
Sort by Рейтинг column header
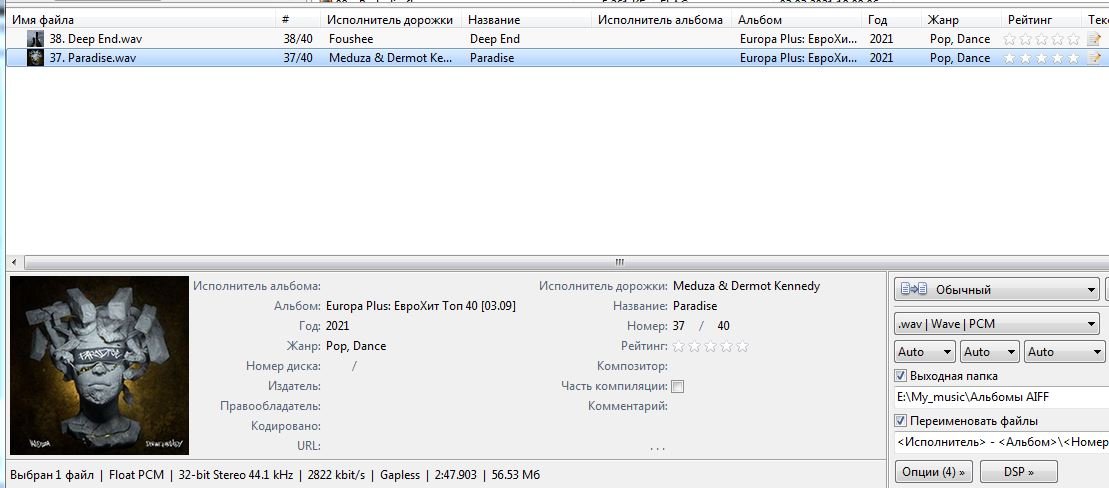click(x=1042, y=20)
